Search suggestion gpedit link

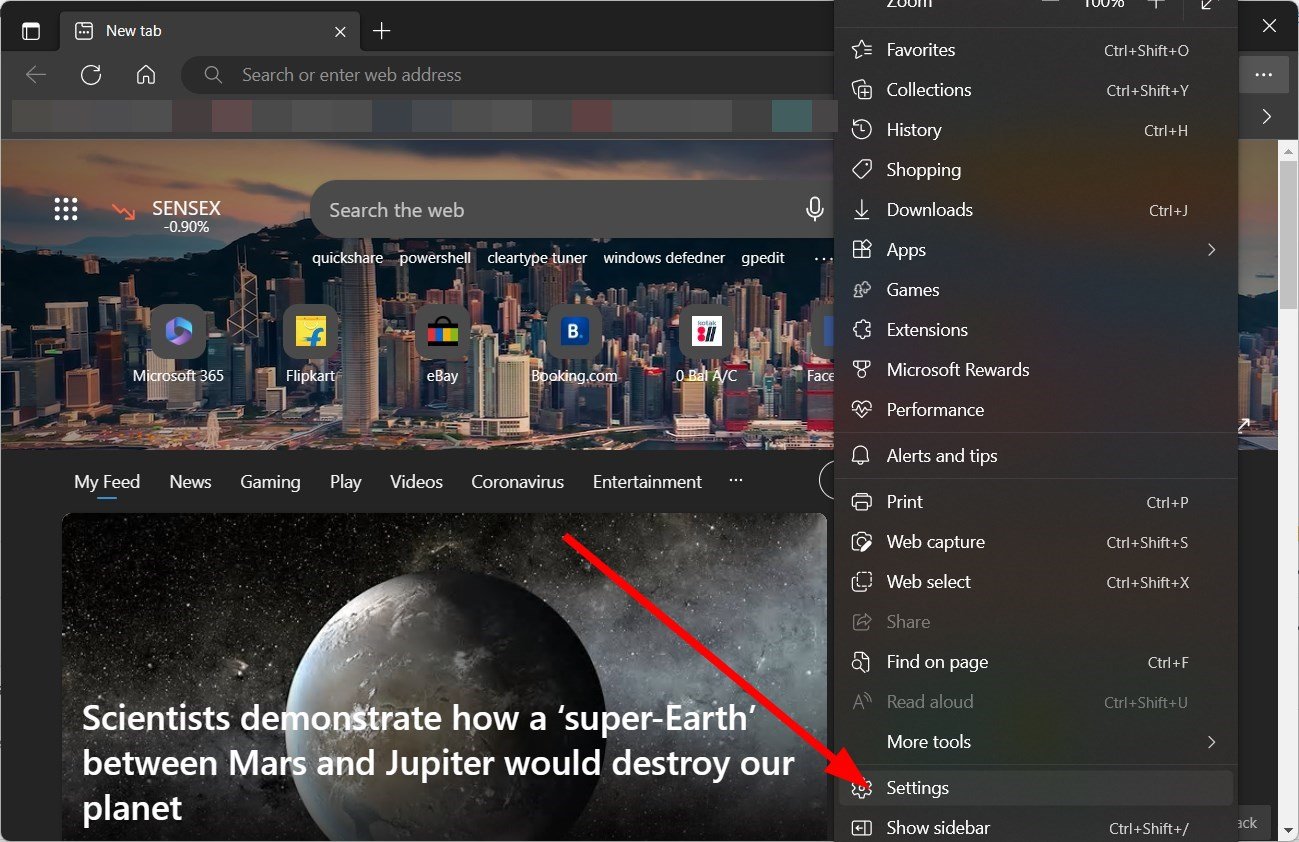[763, 258]
